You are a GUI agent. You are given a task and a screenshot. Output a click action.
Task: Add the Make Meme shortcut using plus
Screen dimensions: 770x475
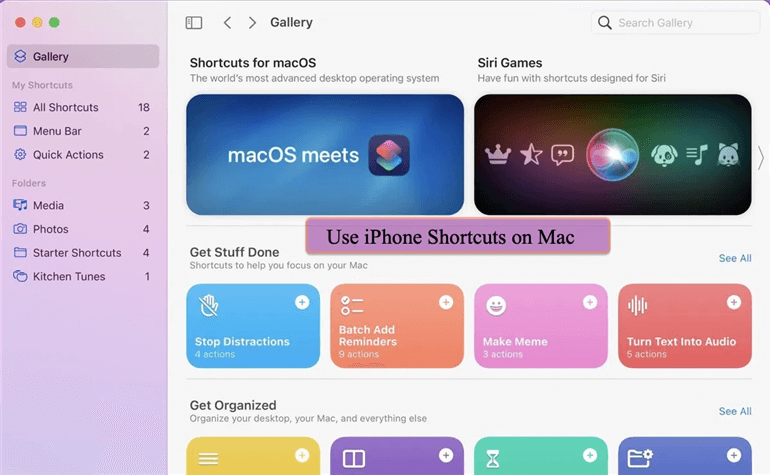tap(590, 302)
